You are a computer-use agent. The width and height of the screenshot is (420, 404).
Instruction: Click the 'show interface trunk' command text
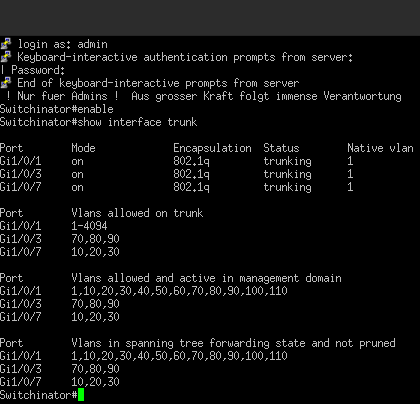pyautogui.click(x=137, y=122)
